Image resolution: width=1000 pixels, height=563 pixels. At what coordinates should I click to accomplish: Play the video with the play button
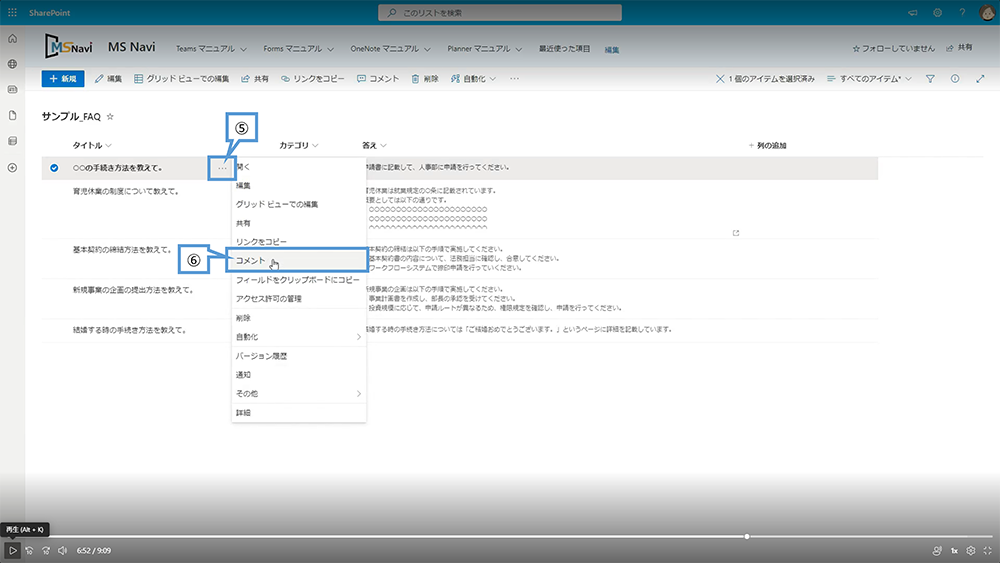point(12,550)
